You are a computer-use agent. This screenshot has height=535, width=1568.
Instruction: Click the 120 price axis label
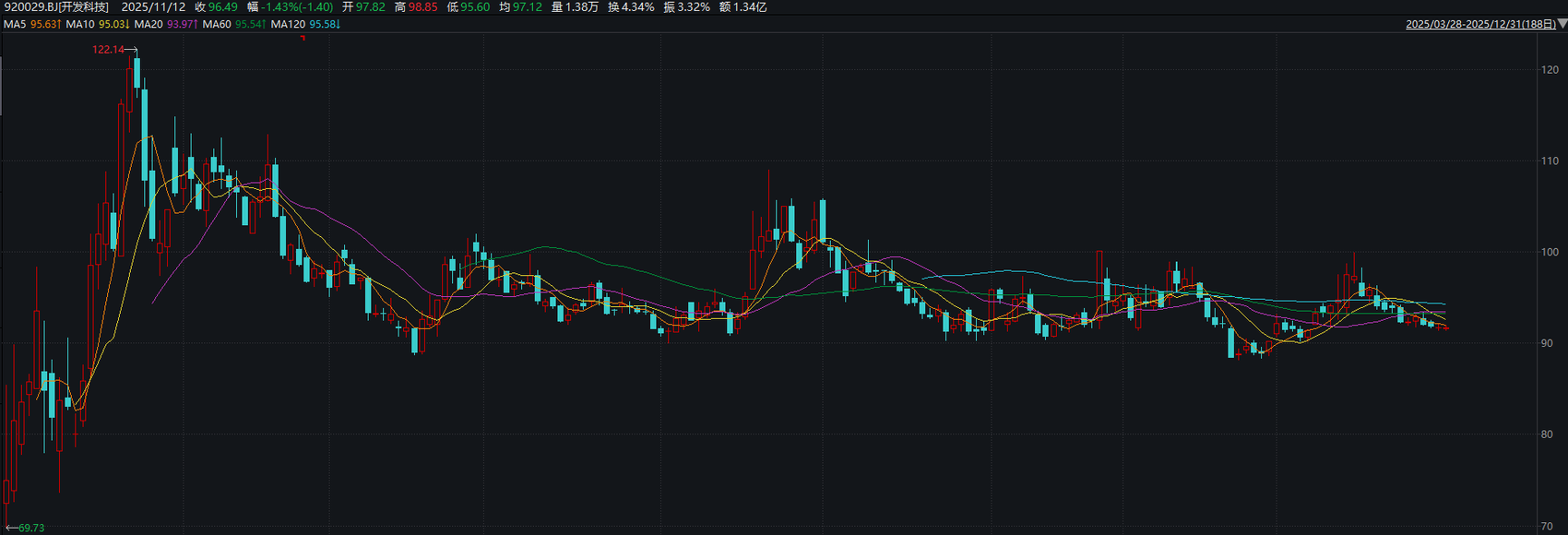1549,70
